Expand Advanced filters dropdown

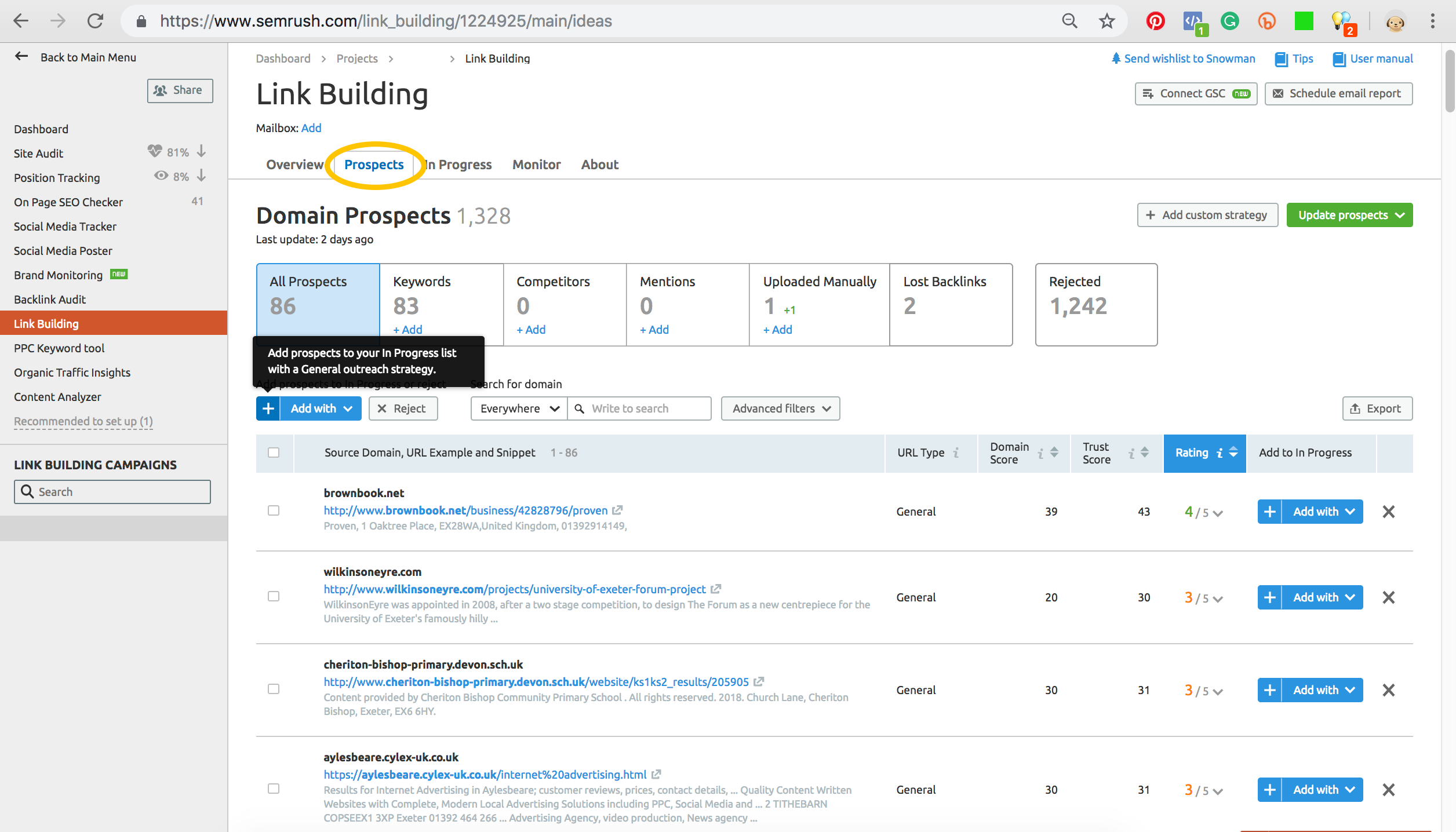click(780, 408)
